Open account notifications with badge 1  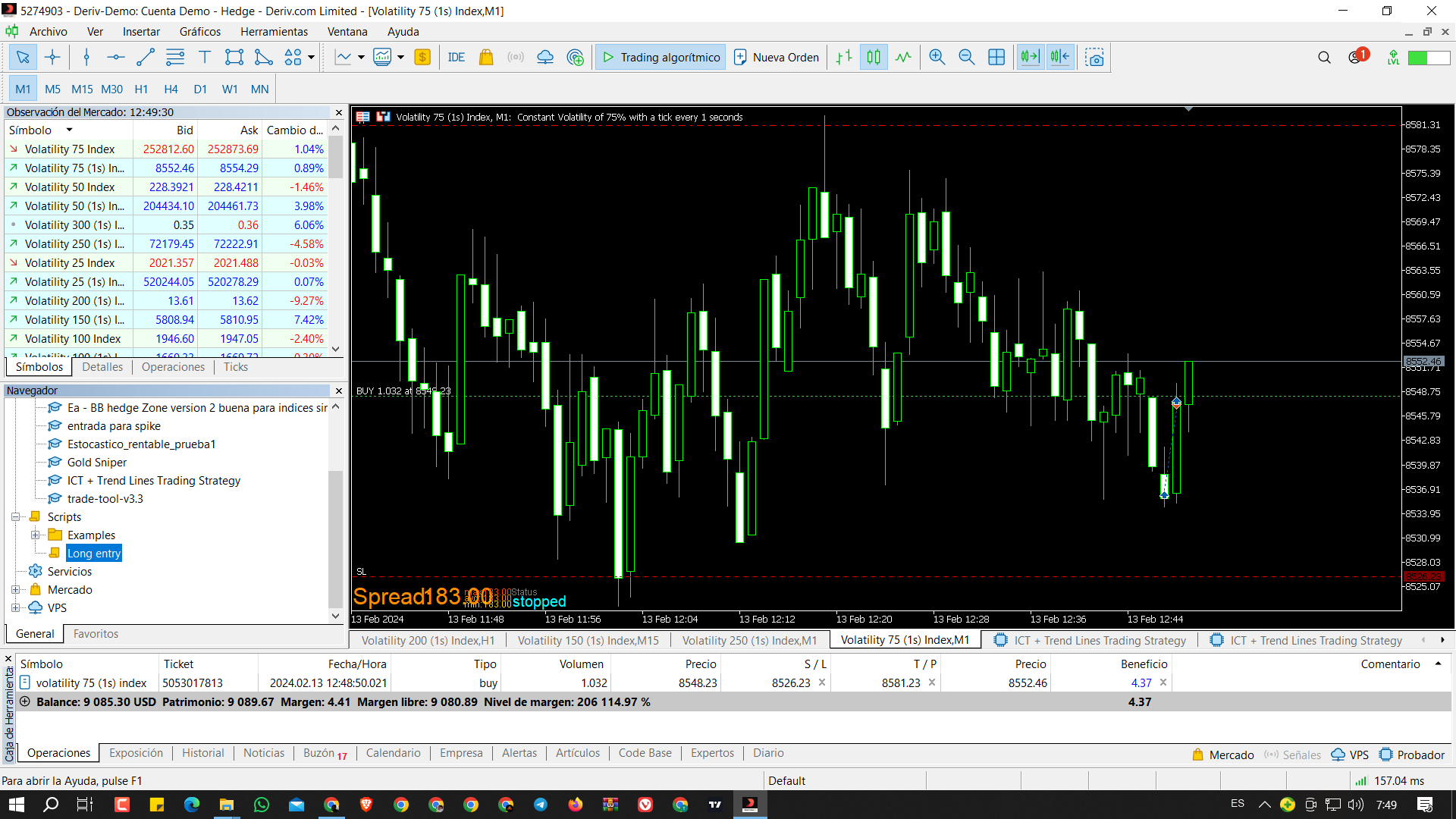pyautogui.click(x=1357, y=57)
